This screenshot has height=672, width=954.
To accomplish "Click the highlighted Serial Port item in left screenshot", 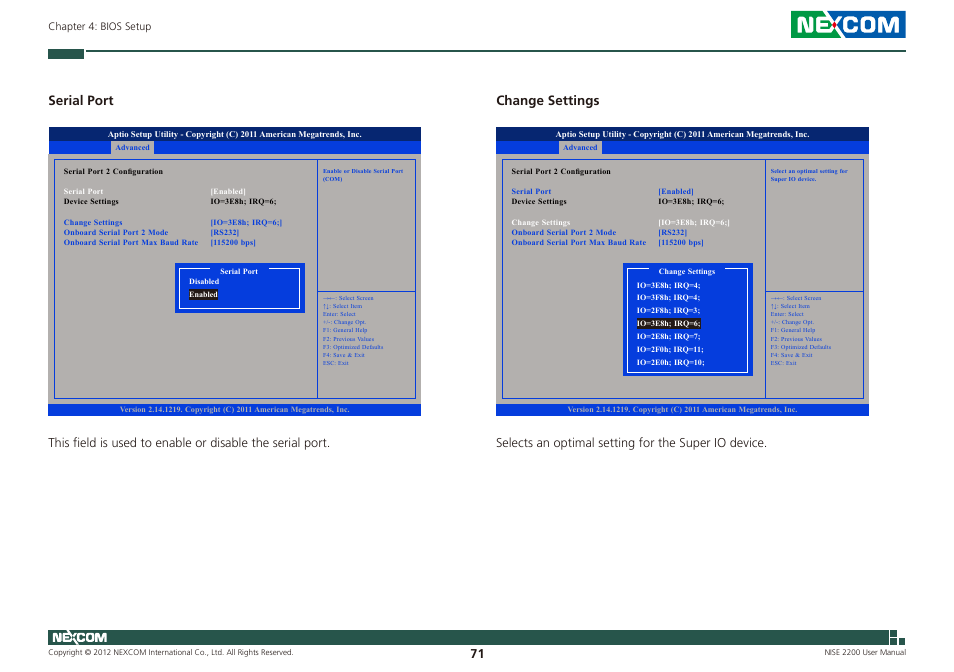I will 83,192.
